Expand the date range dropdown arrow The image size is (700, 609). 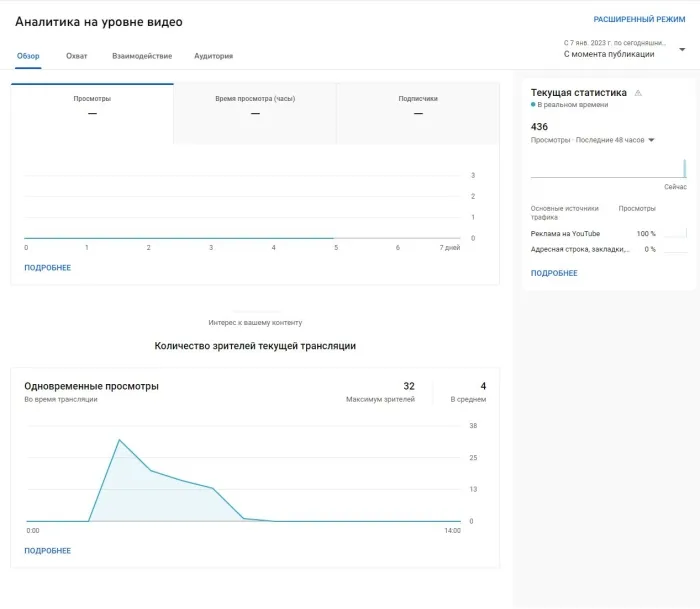(x=682, y=49)
